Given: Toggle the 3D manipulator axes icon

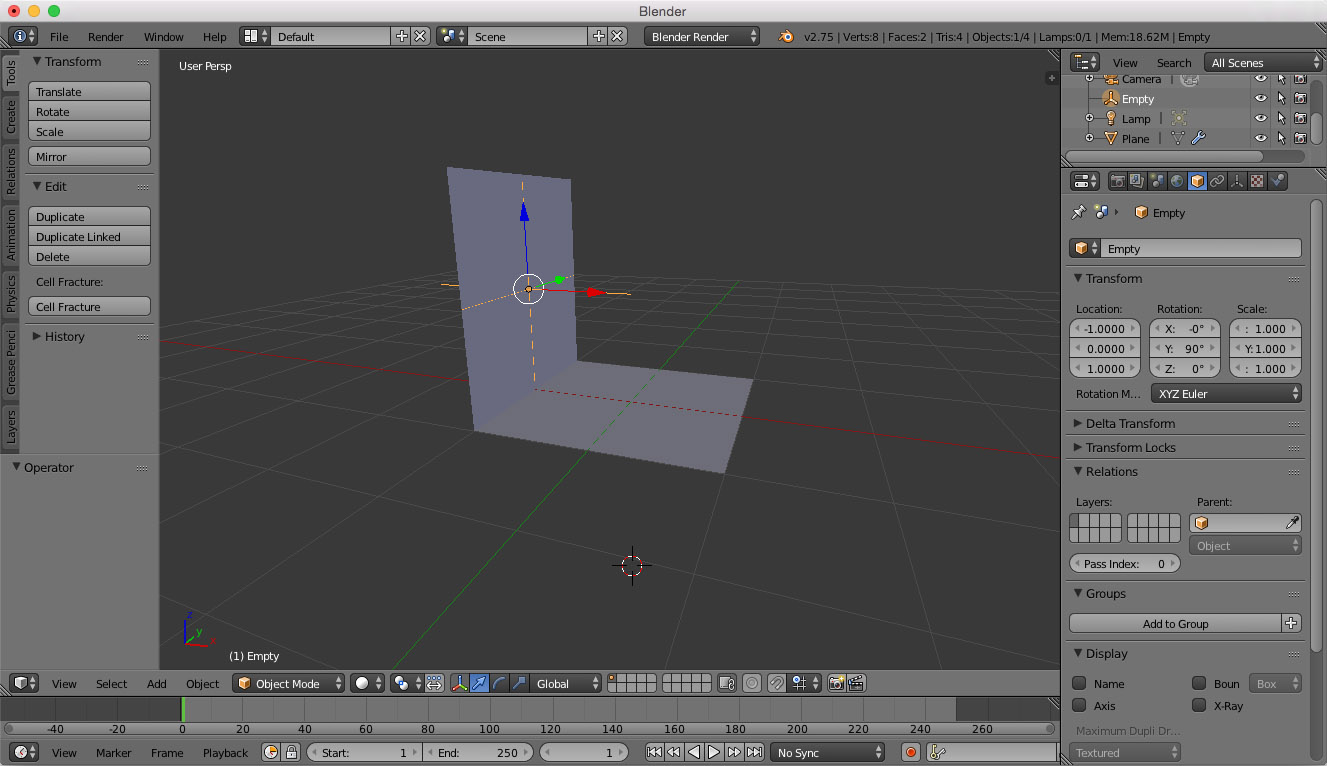Looking at the screenshot, I should 460,683.
